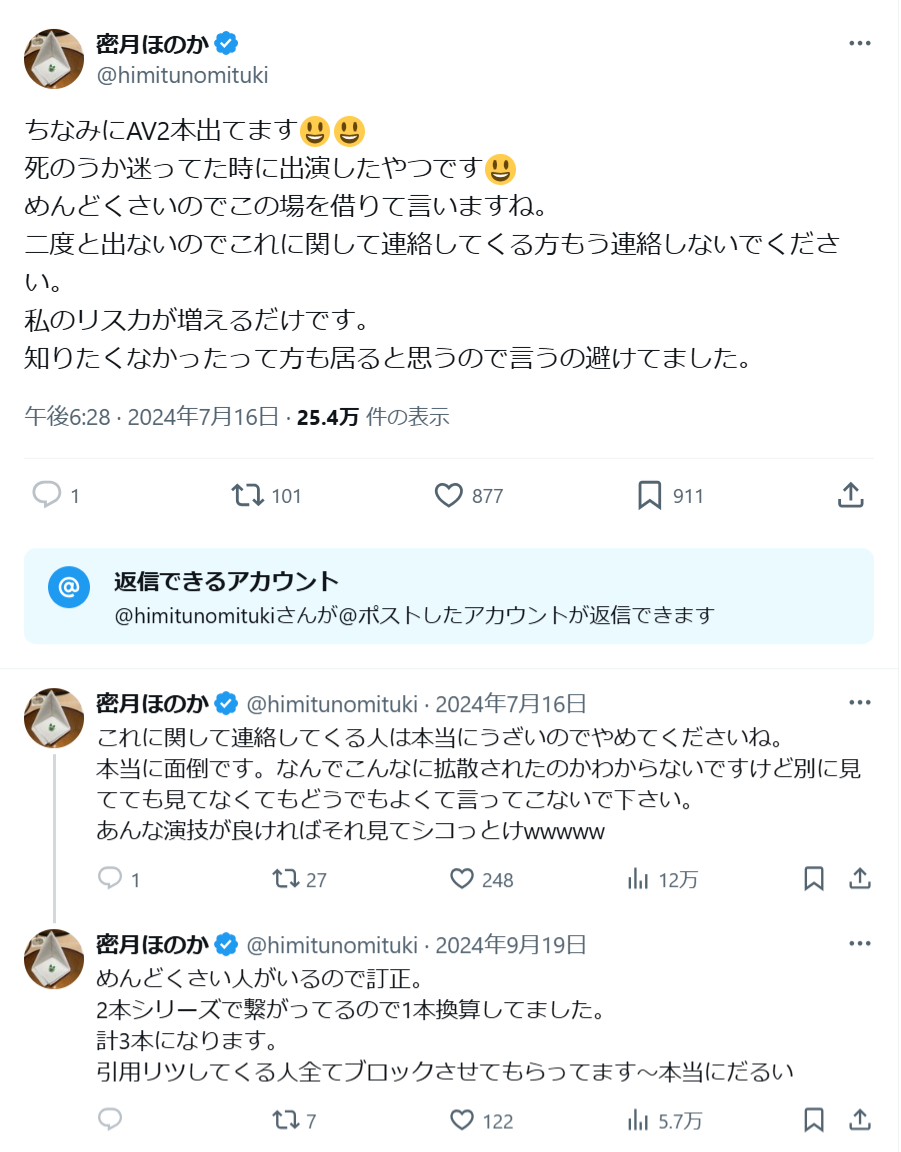View analytics showing 5.7万 views
Viewport: 901px width, 1152px height.
pos(637,1120)
